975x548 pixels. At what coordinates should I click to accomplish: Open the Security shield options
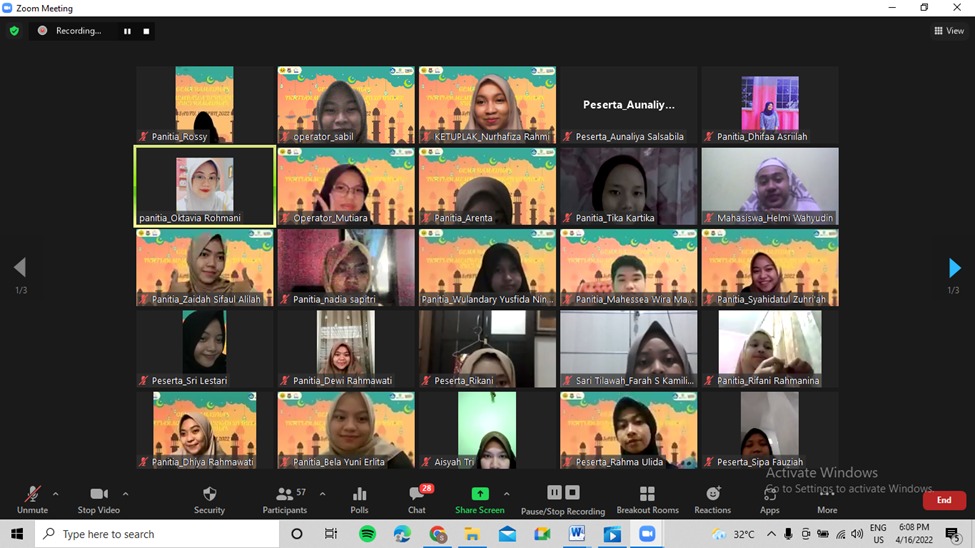(x=209, y=498)
